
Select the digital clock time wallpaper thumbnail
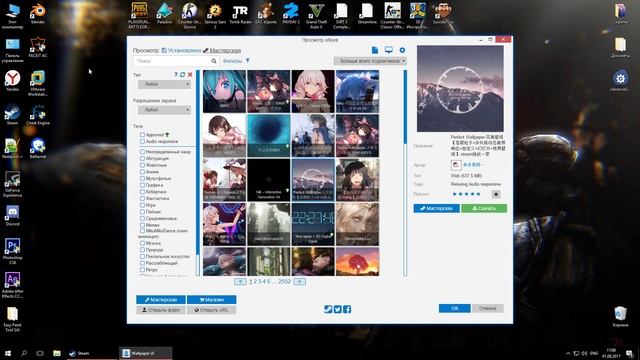(x=313, y=224)
